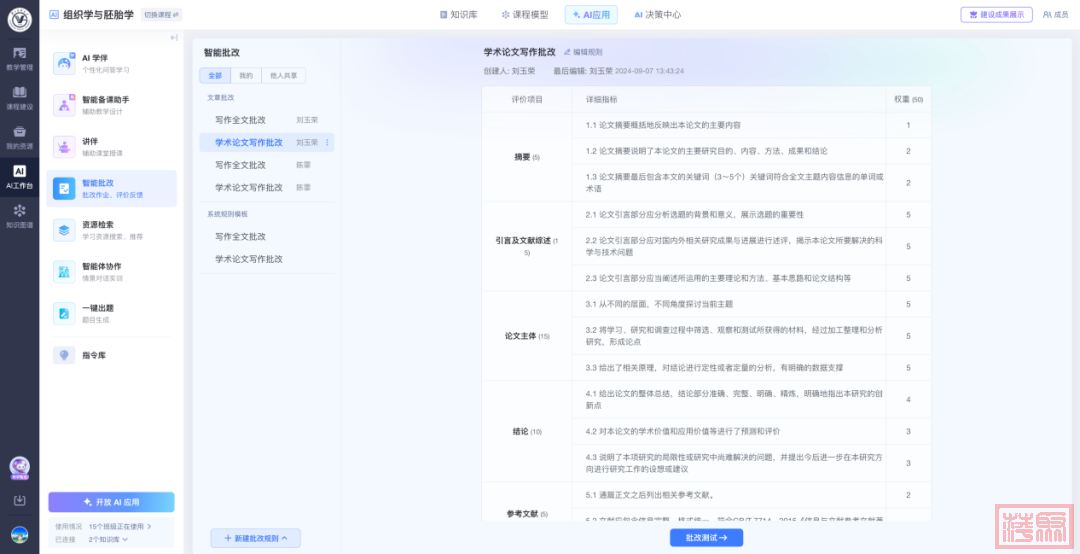
Task: Click the 批改测试 button
Action: click(706, 538)
